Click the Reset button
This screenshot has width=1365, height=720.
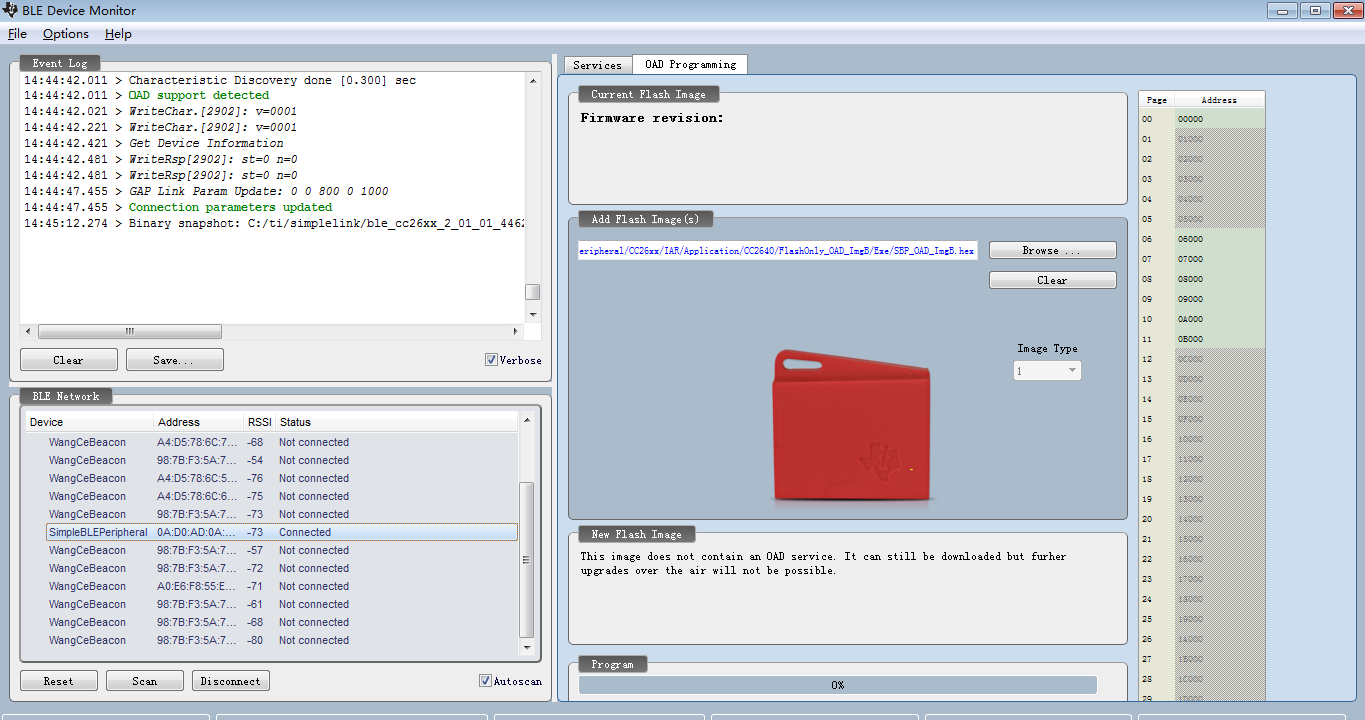[59, 681]
